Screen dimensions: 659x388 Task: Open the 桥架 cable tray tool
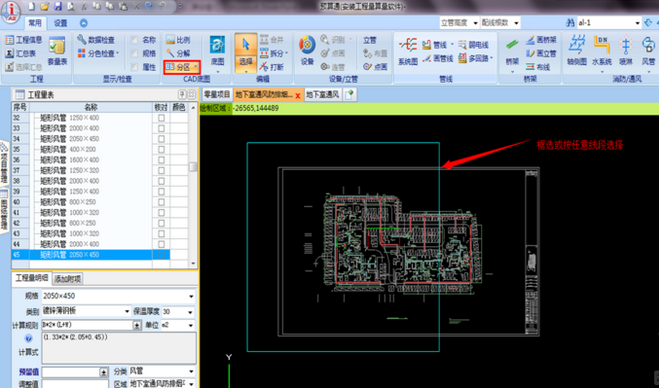(512, 53)
